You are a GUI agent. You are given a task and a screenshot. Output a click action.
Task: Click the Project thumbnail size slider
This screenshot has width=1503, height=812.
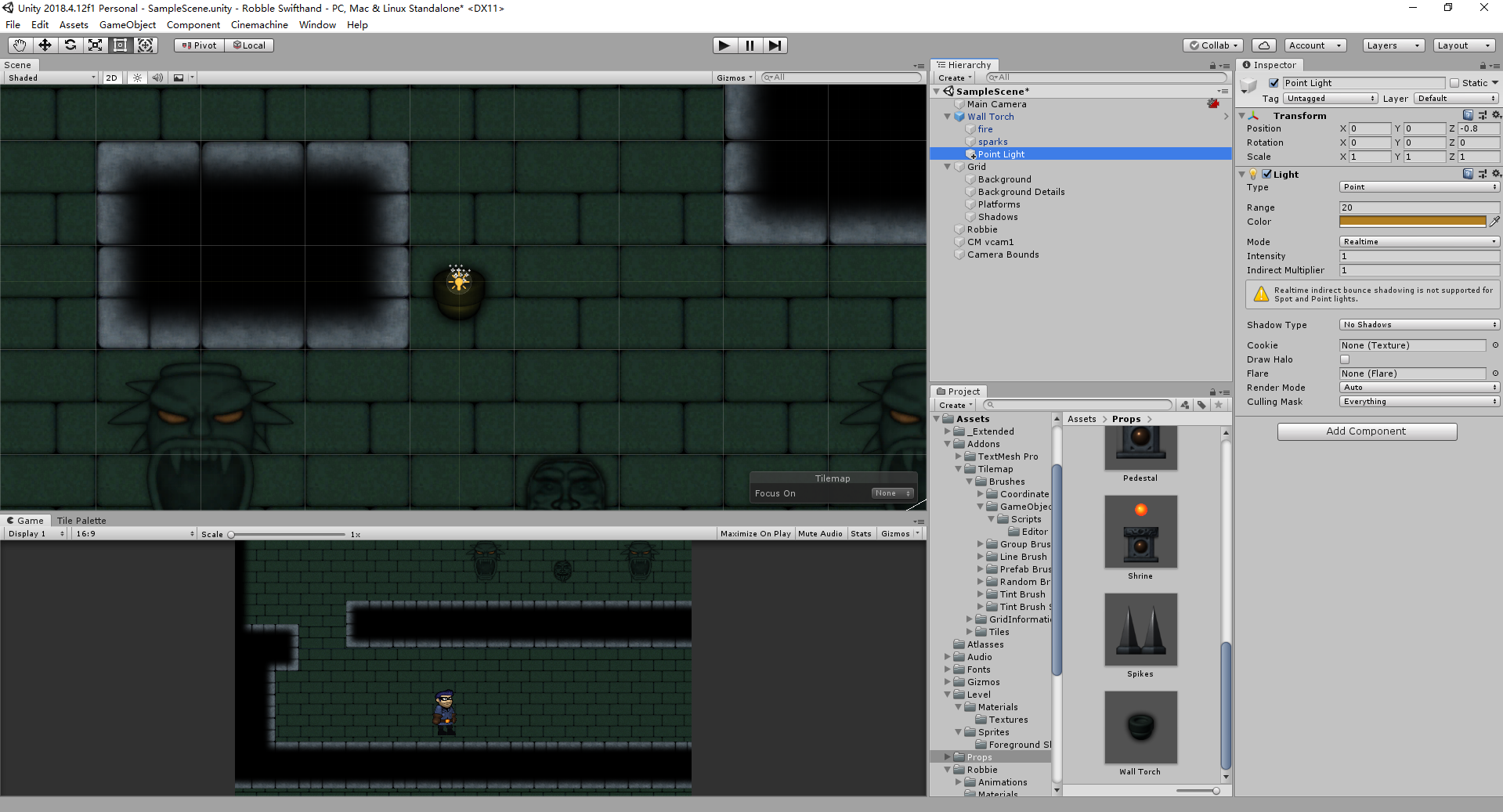pos(1198,791)
